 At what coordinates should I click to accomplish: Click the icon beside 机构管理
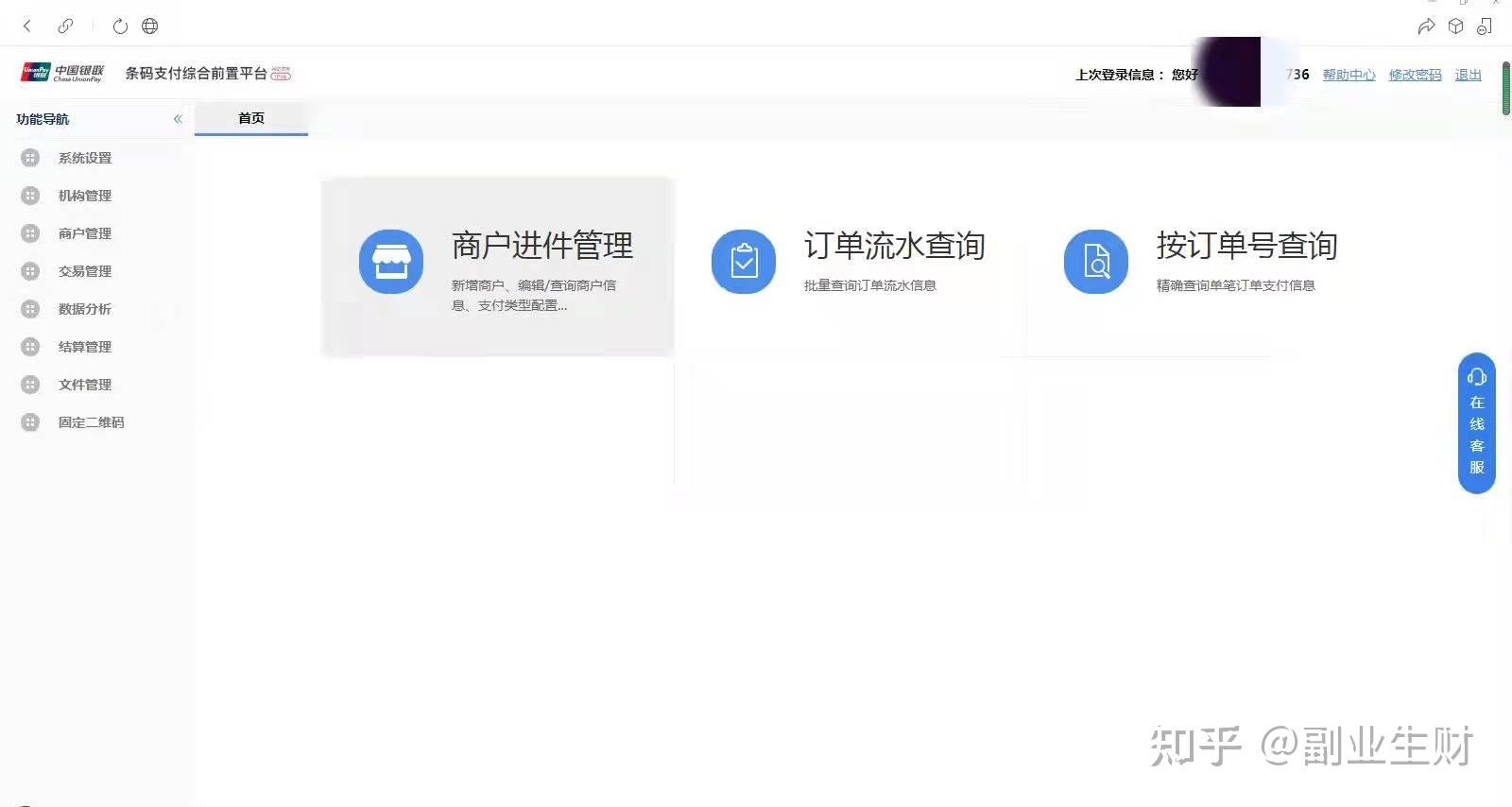pos(30,196)
